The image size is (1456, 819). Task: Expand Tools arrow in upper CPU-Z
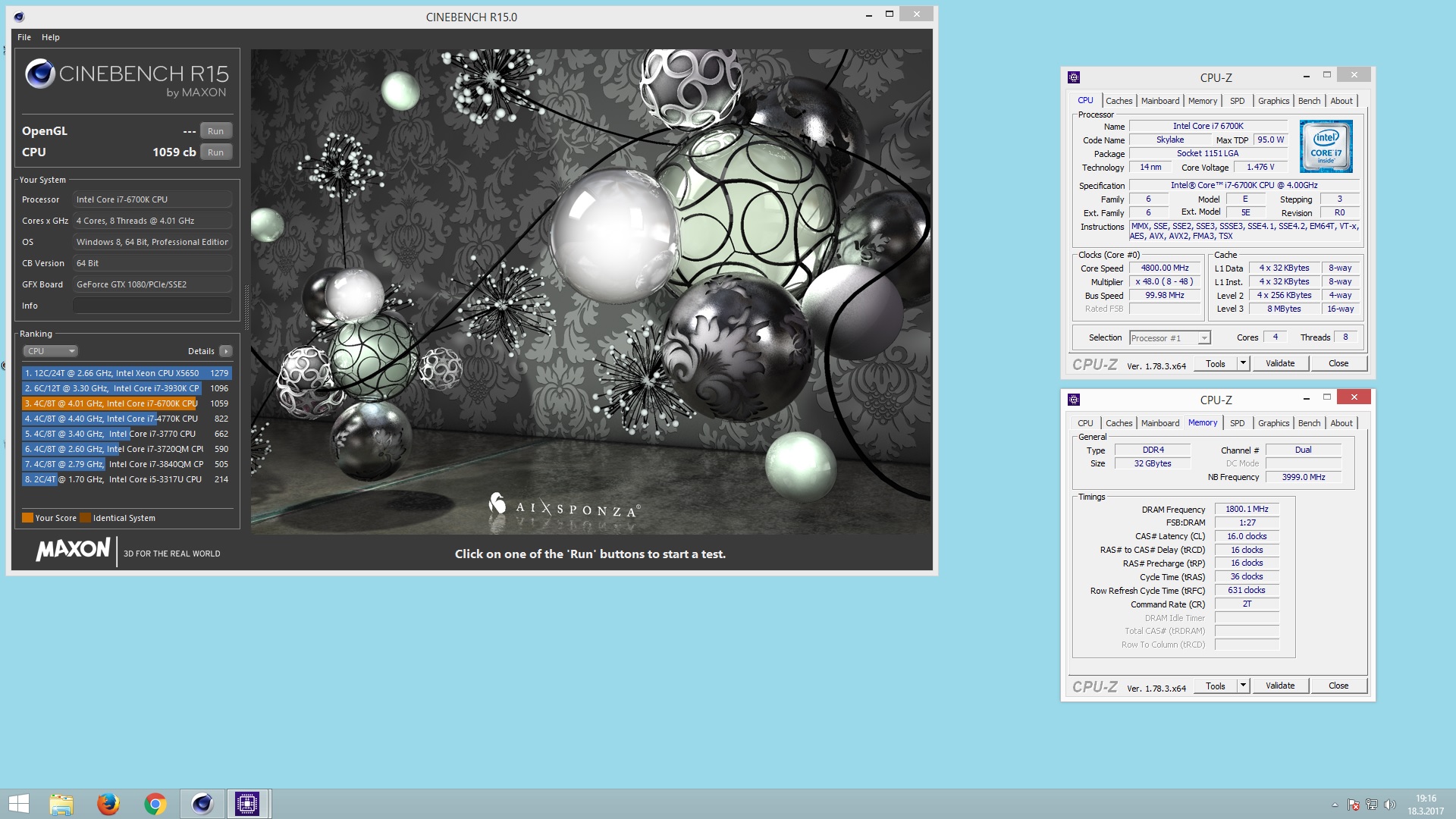coord(1243,364)
